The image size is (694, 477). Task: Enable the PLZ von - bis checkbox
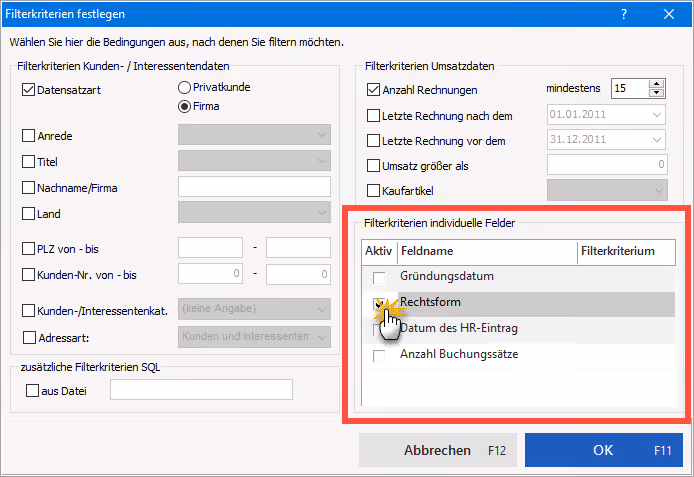28,249
